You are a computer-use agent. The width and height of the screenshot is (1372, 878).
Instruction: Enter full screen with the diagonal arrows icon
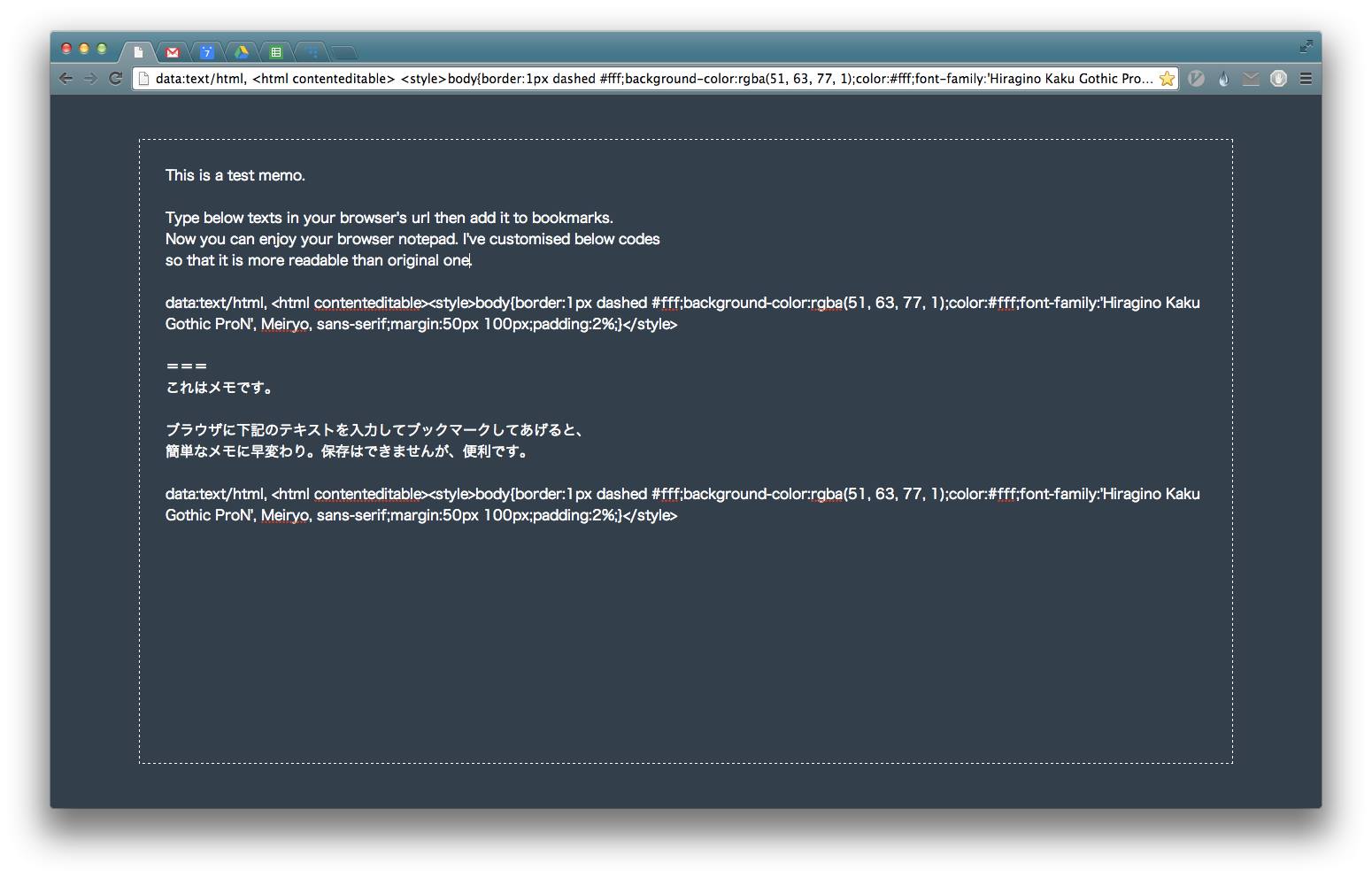1306,46
